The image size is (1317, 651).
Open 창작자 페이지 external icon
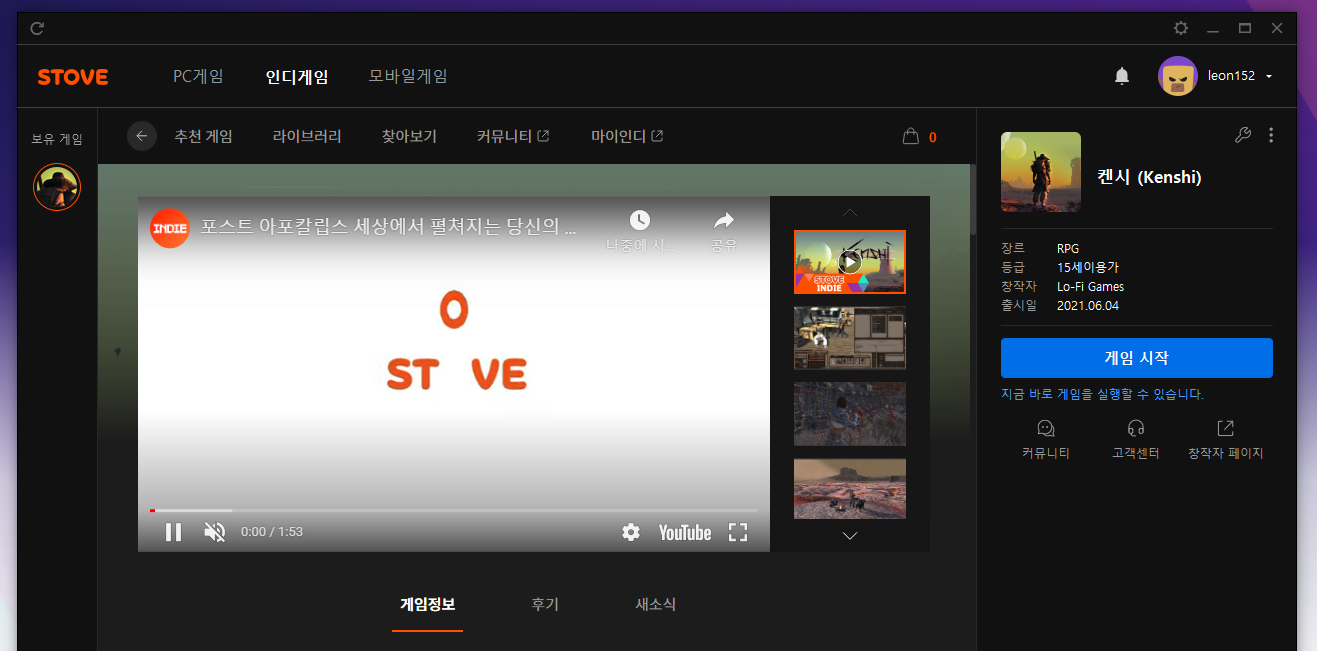[x=1226, y=428]
